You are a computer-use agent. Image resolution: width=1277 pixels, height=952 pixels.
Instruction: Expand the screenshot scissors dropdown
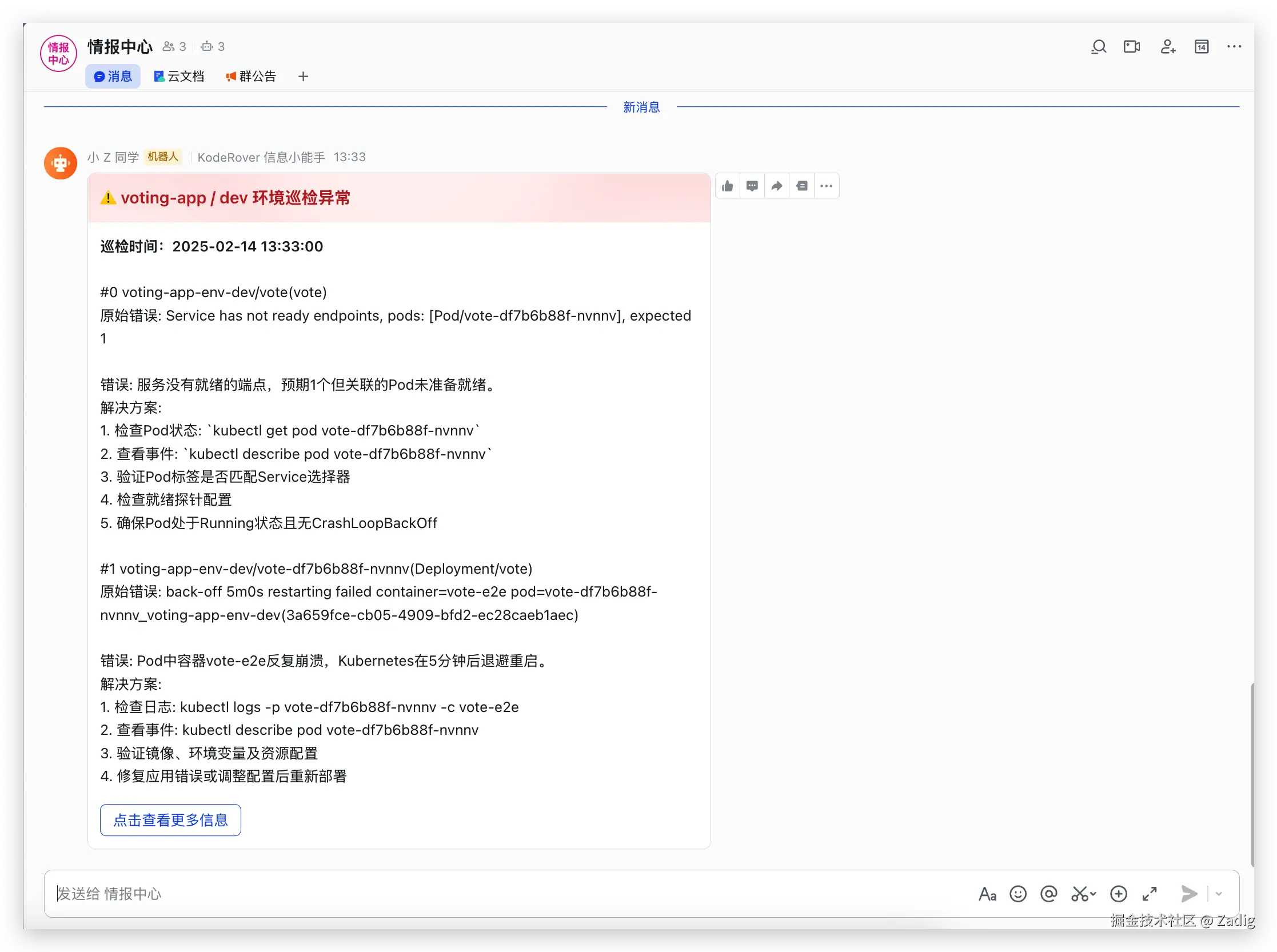tap(1093, 894)
